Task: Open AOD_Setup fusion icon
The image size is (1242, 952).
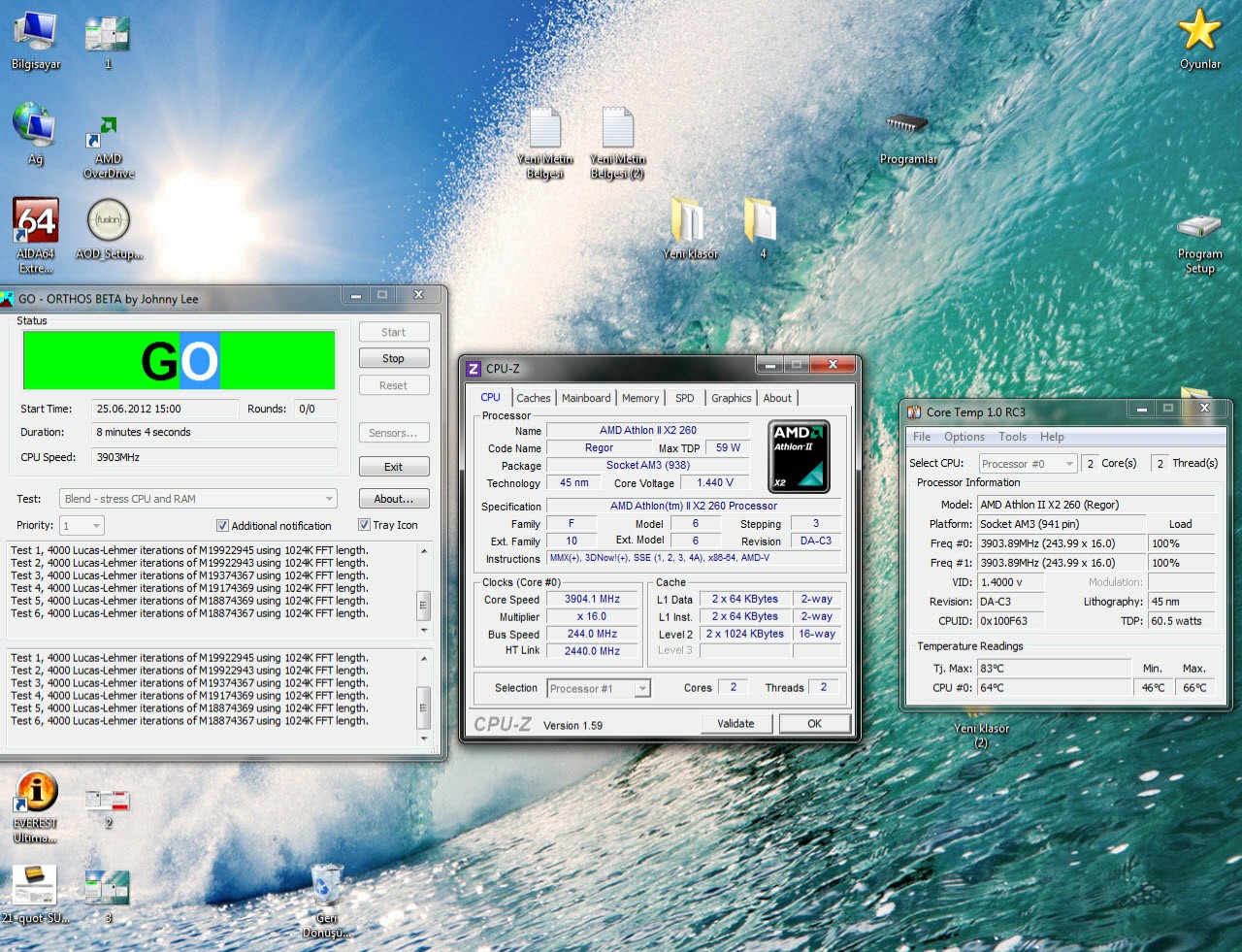Action: (x=109, y=229)
